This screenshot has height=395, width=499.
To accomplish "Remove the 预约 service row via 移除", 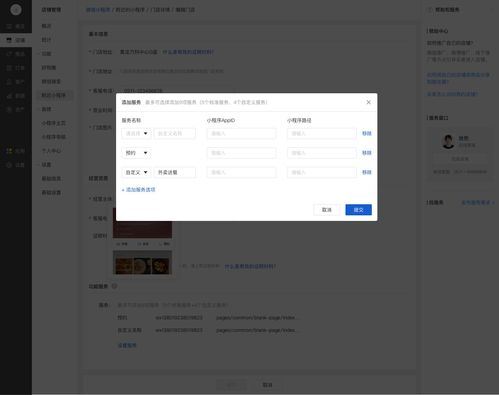I will click(x=367, y=153).
